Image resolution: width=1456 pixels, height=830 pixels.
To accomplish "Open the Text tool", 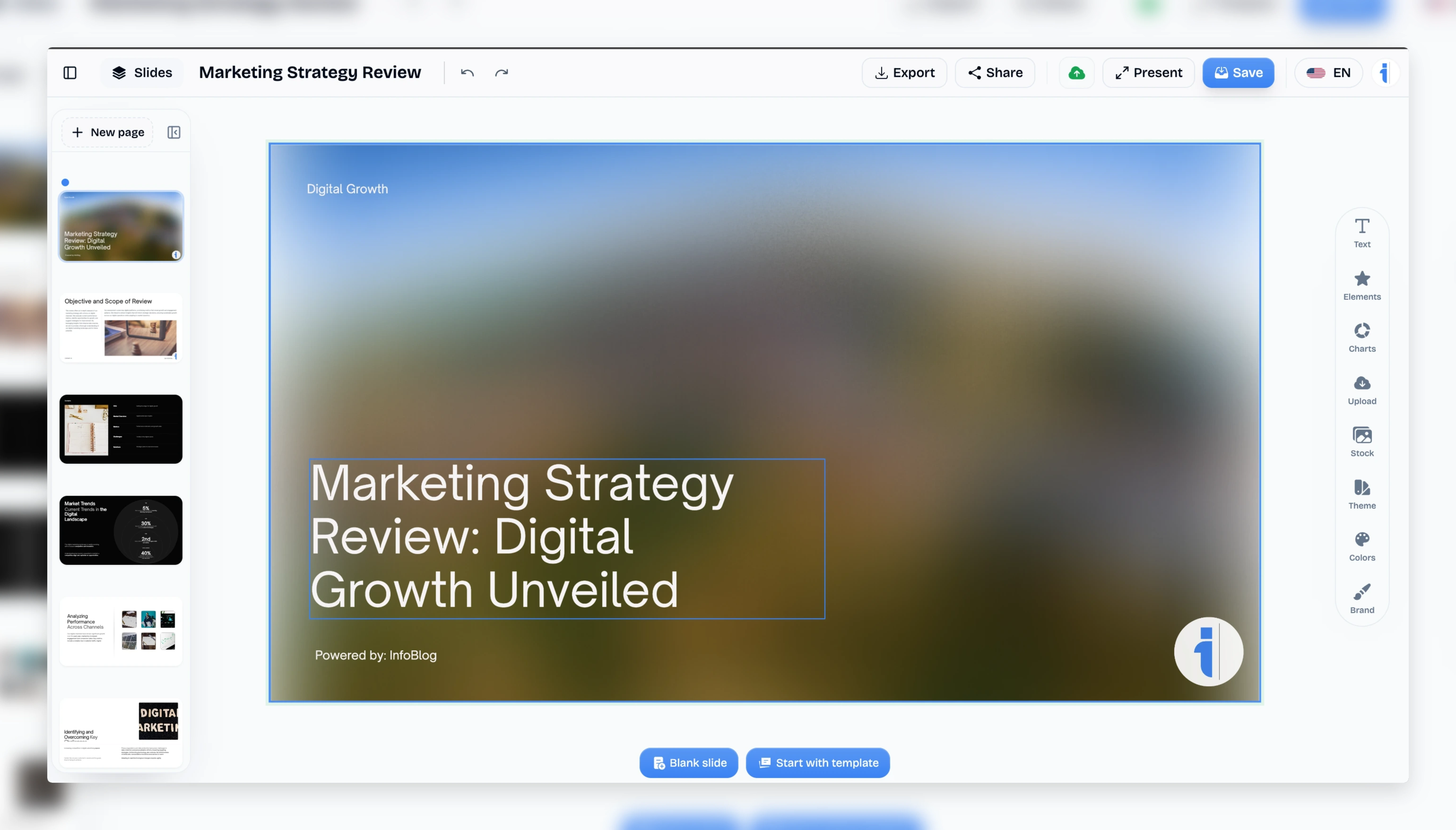I will (1362, 233).
